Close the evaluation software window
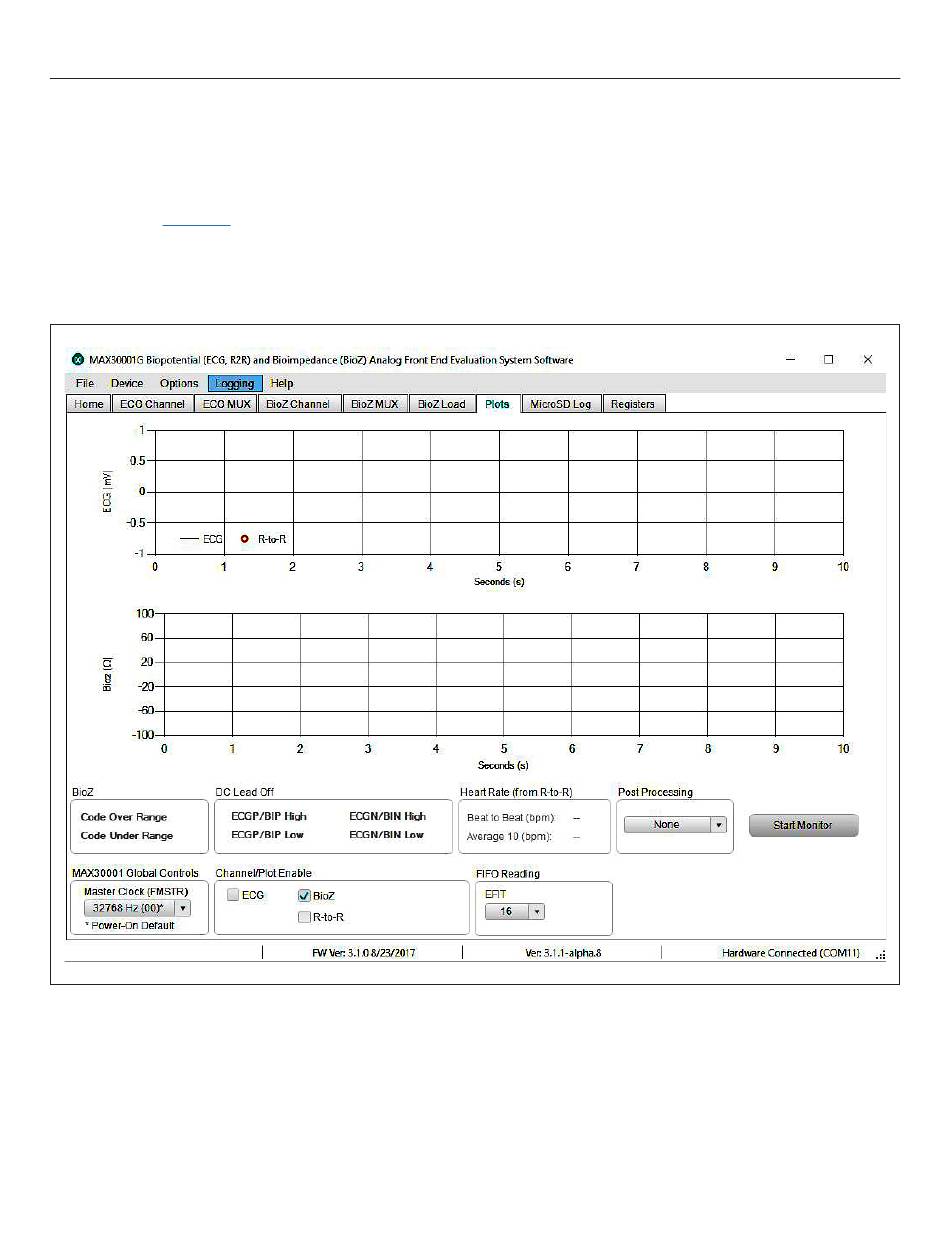Image resolution: width=950 pixels, height=1254 pixels. click(868, 360)
